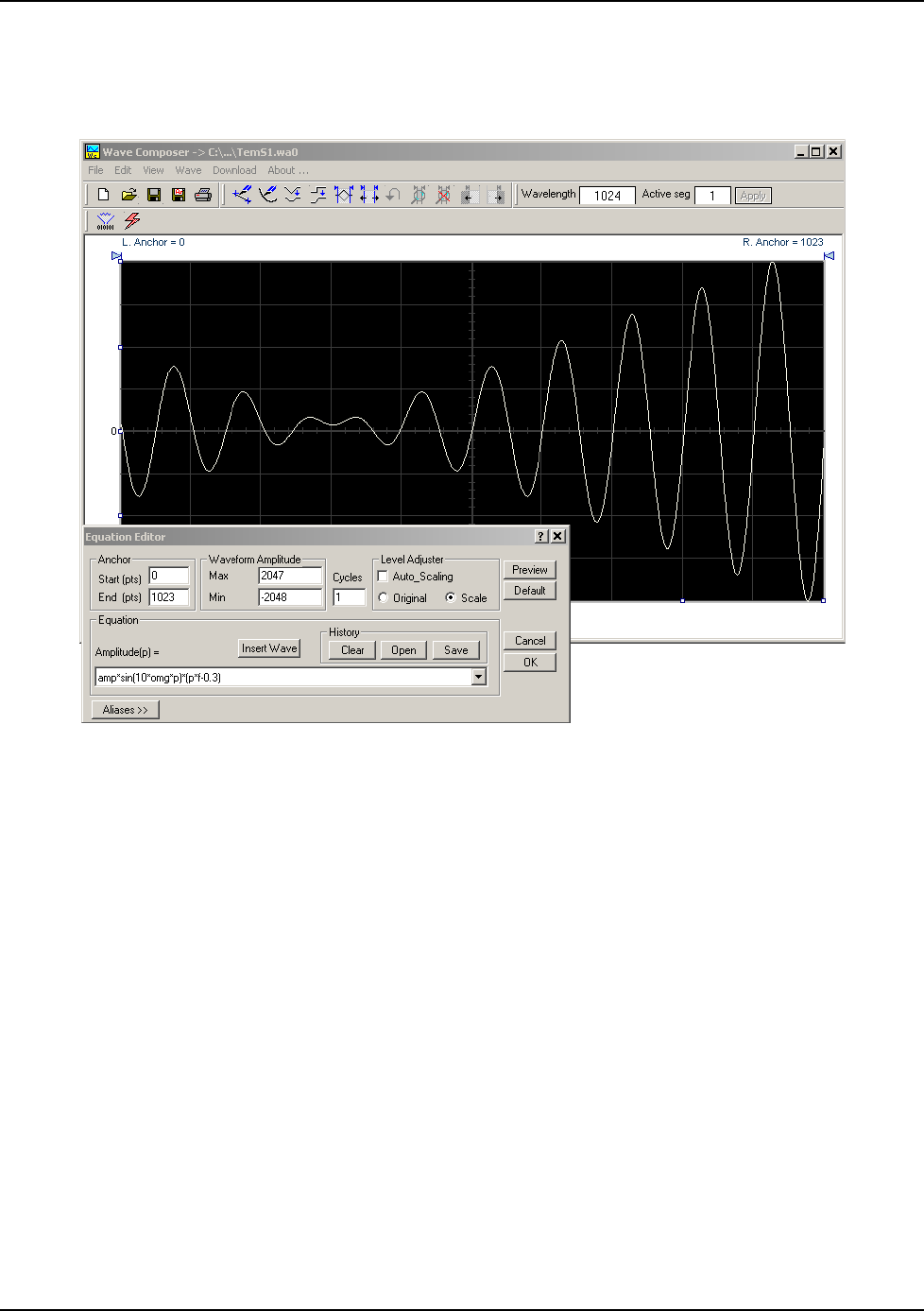This screenshot has width=924, height=1311.
Task: Open the Download menu
Action: coord(234,171)
